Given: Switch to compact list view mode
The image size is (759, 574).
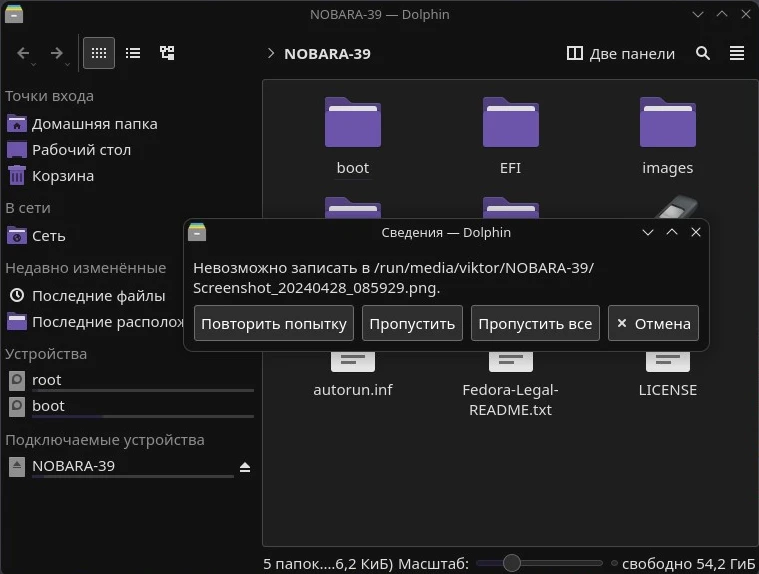Looking at the screenshot, I should [x=133, y=53].
